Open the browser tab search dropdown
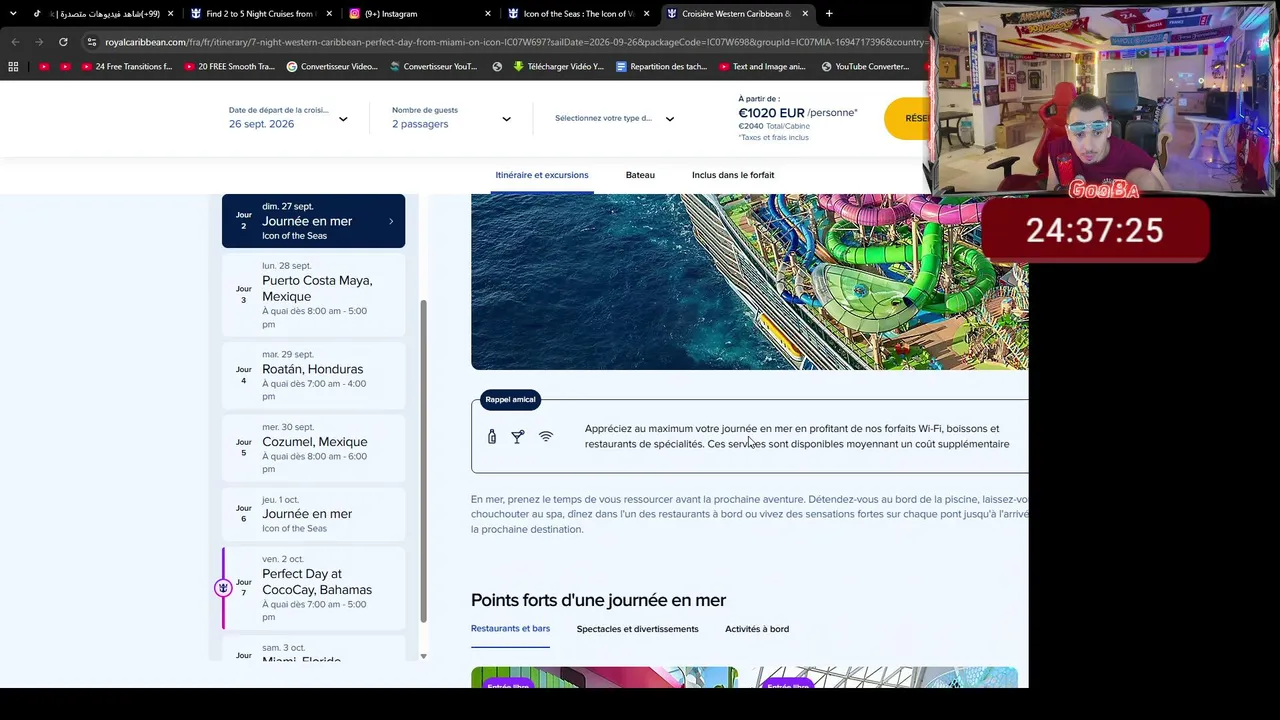This screenshot has width=1280, height=720. (13, 14)
